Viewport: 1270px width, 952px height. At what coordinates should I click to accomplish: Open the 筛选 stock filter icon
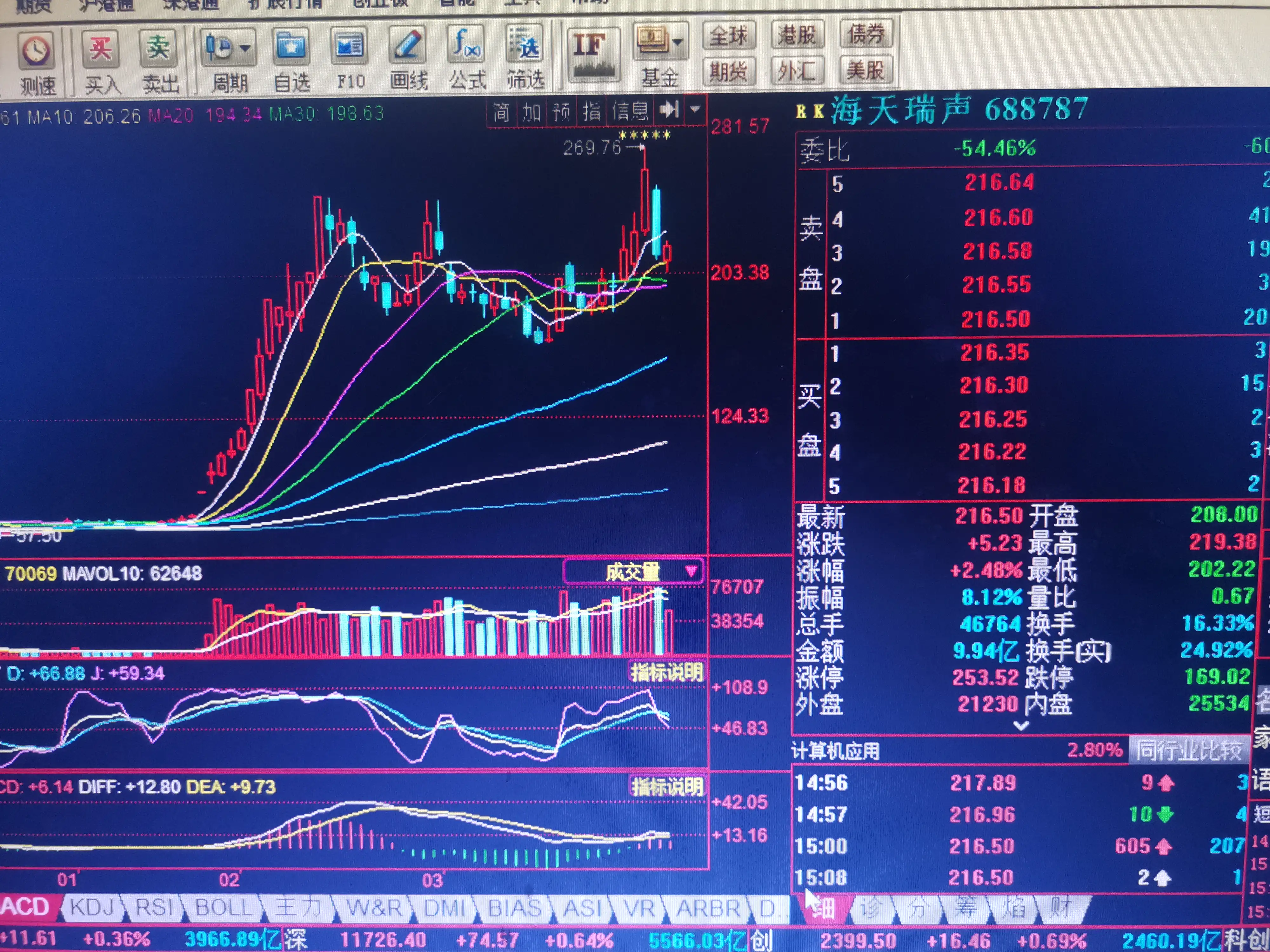[x=524, y=44]
